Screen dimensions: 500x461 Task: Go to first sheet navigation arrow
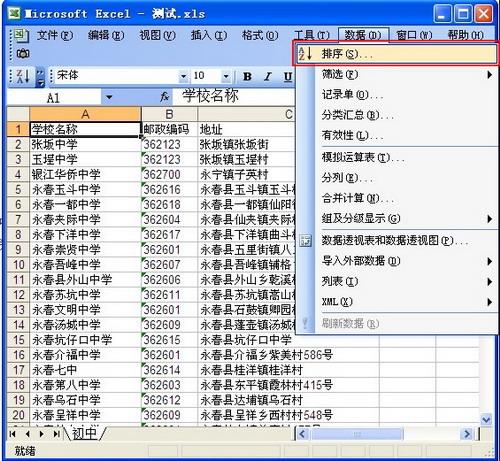point(13,434)
